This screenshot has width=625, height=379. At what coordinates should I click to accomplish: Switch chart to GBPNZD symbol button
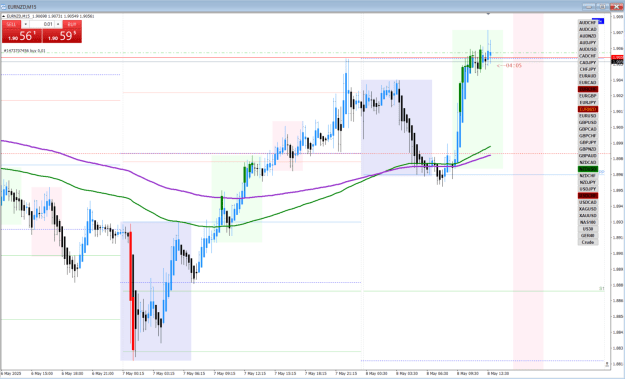click(588, 149)
